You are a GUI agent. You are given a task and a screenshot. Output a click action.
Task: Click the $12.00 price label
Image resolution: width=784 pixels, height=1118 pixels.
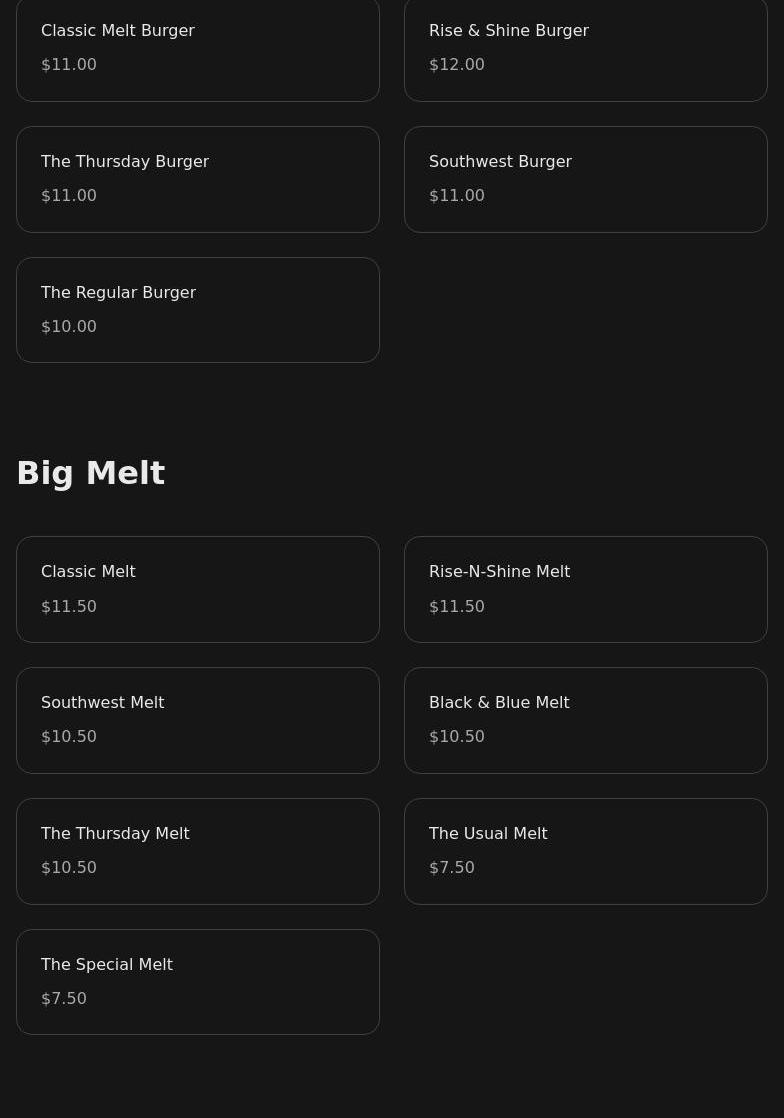click(x=457, y=65)
